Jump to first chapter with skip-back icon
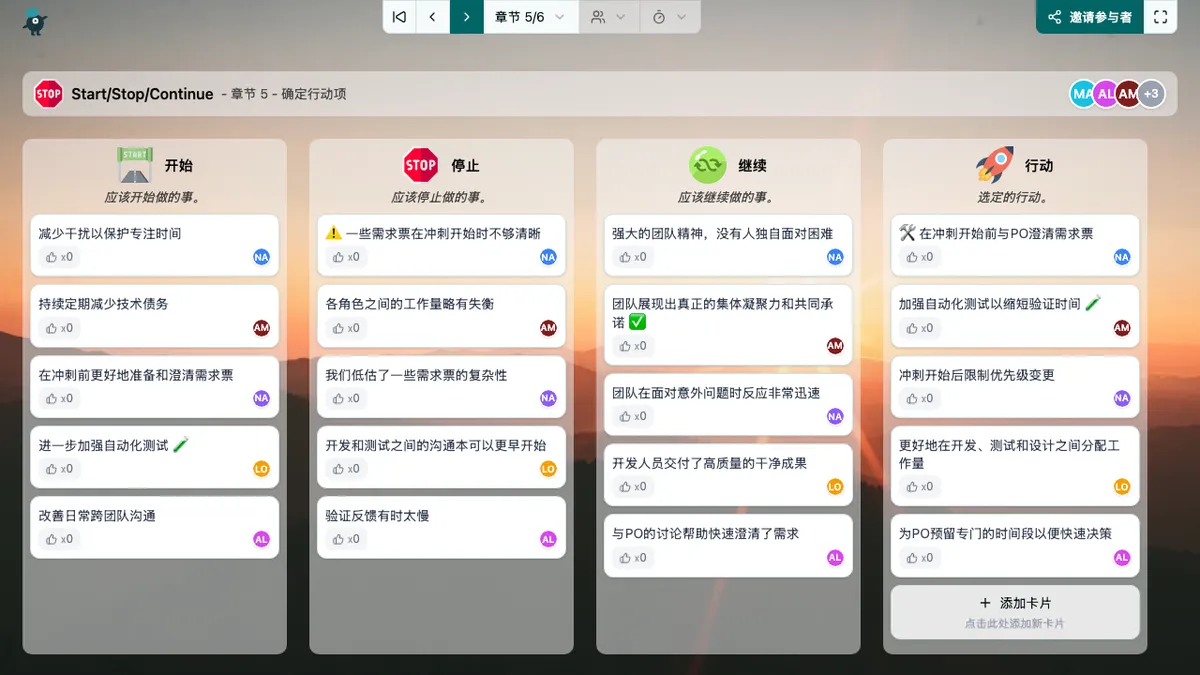1200x675 pixels. point(399,17)
